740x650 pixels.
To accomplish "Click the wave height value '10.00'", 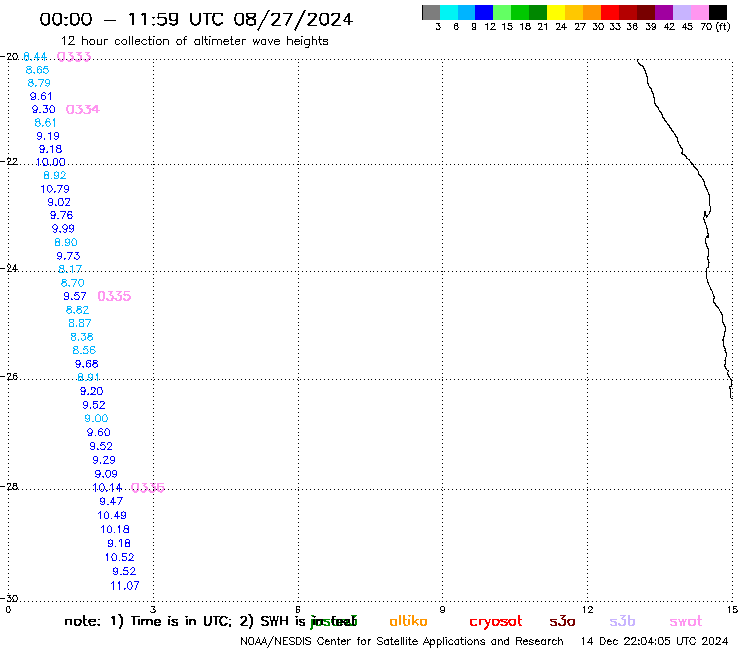I will (50, 162).
